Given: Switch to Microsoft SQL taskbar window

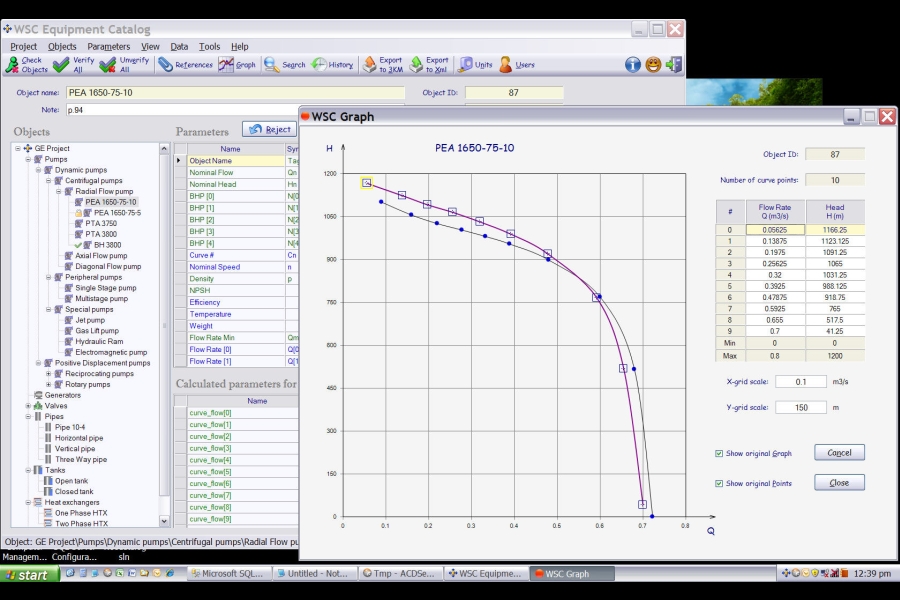Looking at the screenshot, I should [228, 574].
